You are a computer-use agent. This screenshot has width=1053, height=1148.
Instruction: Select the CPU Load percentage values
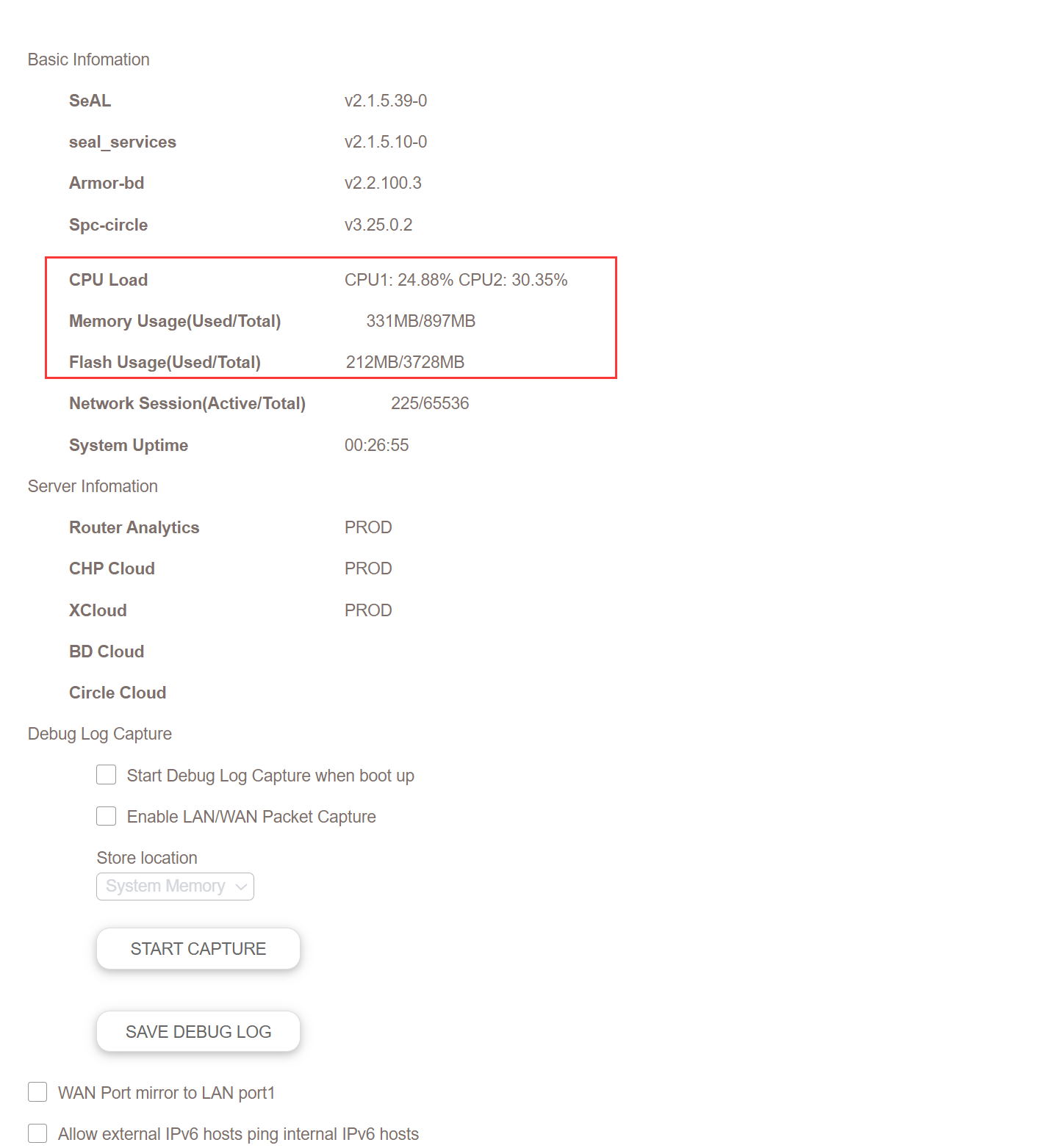tap(456, 280)
